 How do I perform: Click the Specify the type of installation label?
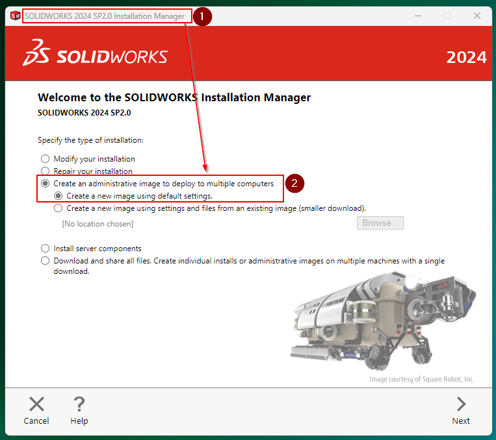(x=90, y=140)
